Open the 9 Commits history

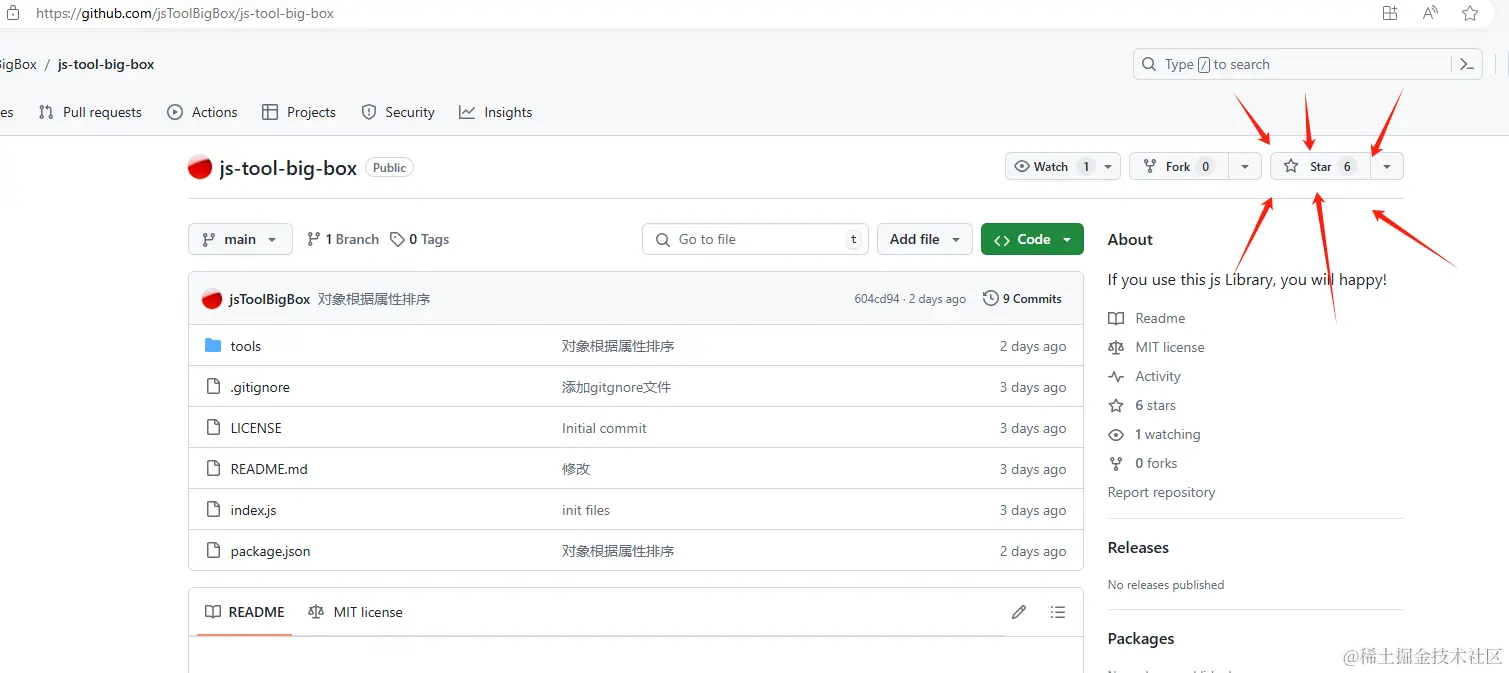1022,298
